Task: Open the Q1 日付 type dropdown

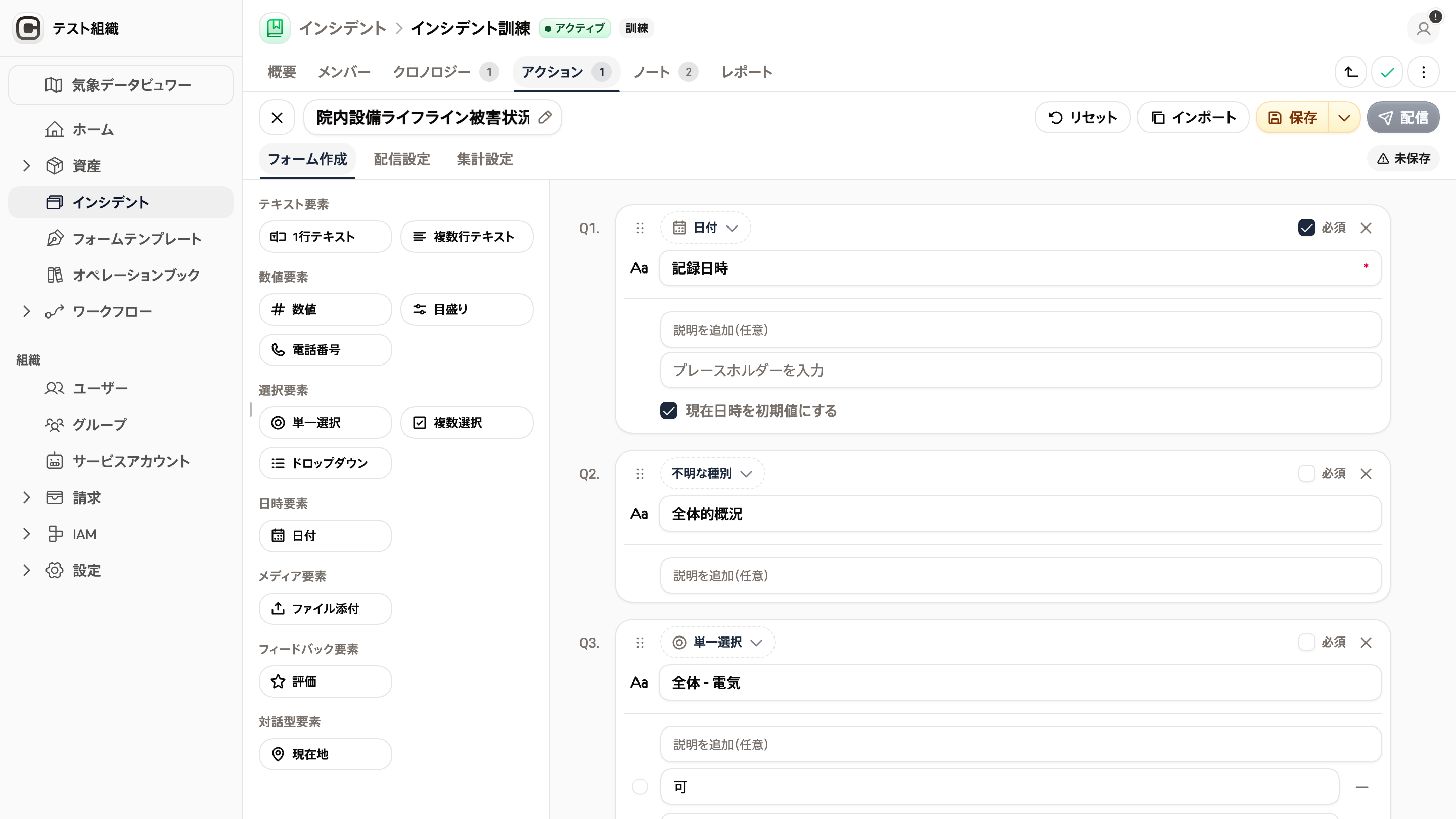Action: [x=705, y=228]
